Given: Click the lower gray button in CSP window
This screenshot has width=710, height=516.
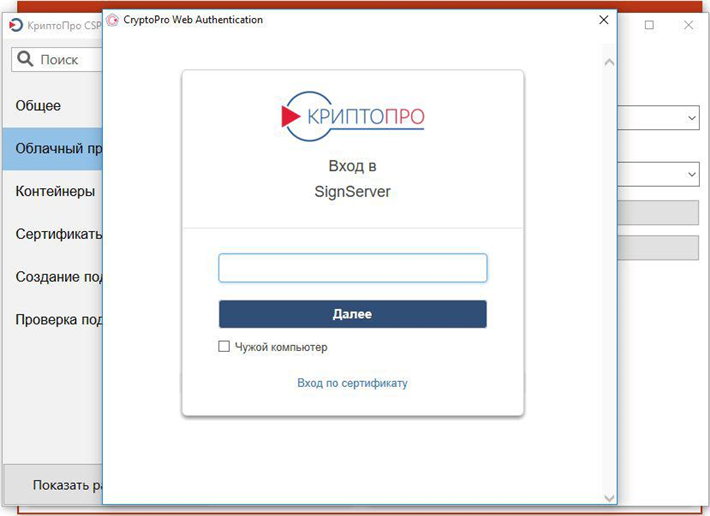Looking at the screenshot, I should coord(658,248).
